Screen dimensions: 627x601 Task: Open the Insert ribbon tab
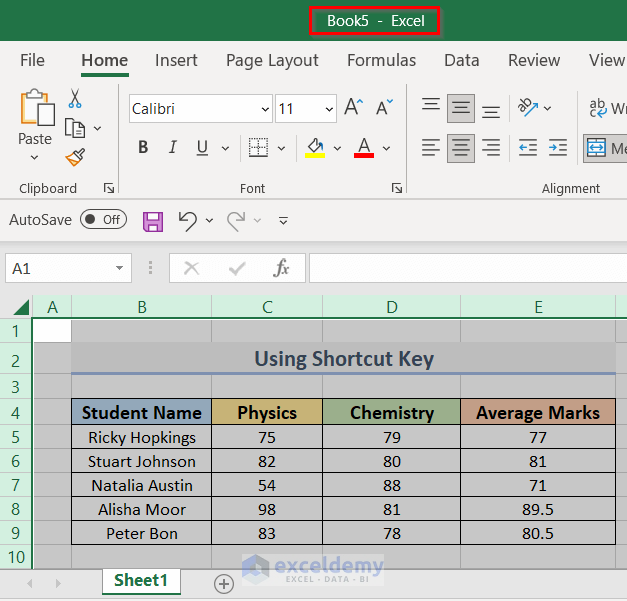pos(176,60)
